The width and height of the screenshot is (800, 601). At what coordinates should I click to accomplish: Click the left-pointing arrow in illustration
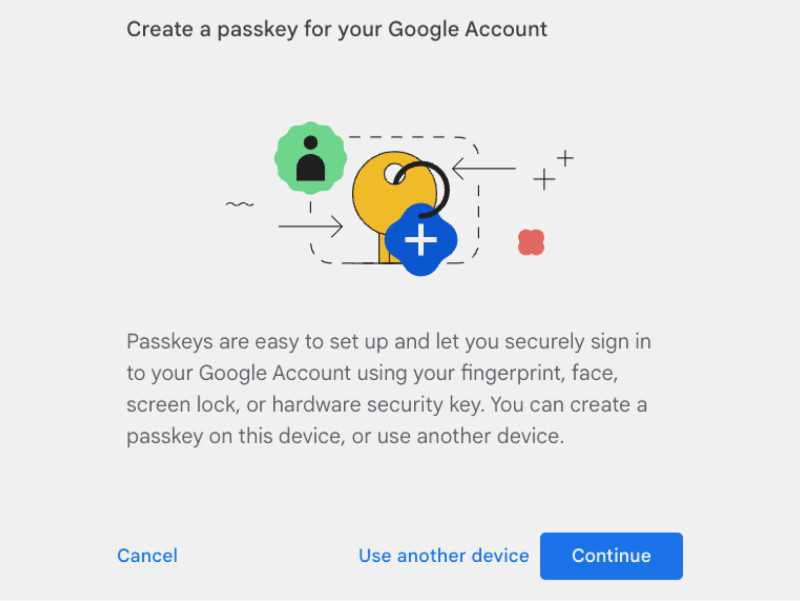(x=484, y=168)
